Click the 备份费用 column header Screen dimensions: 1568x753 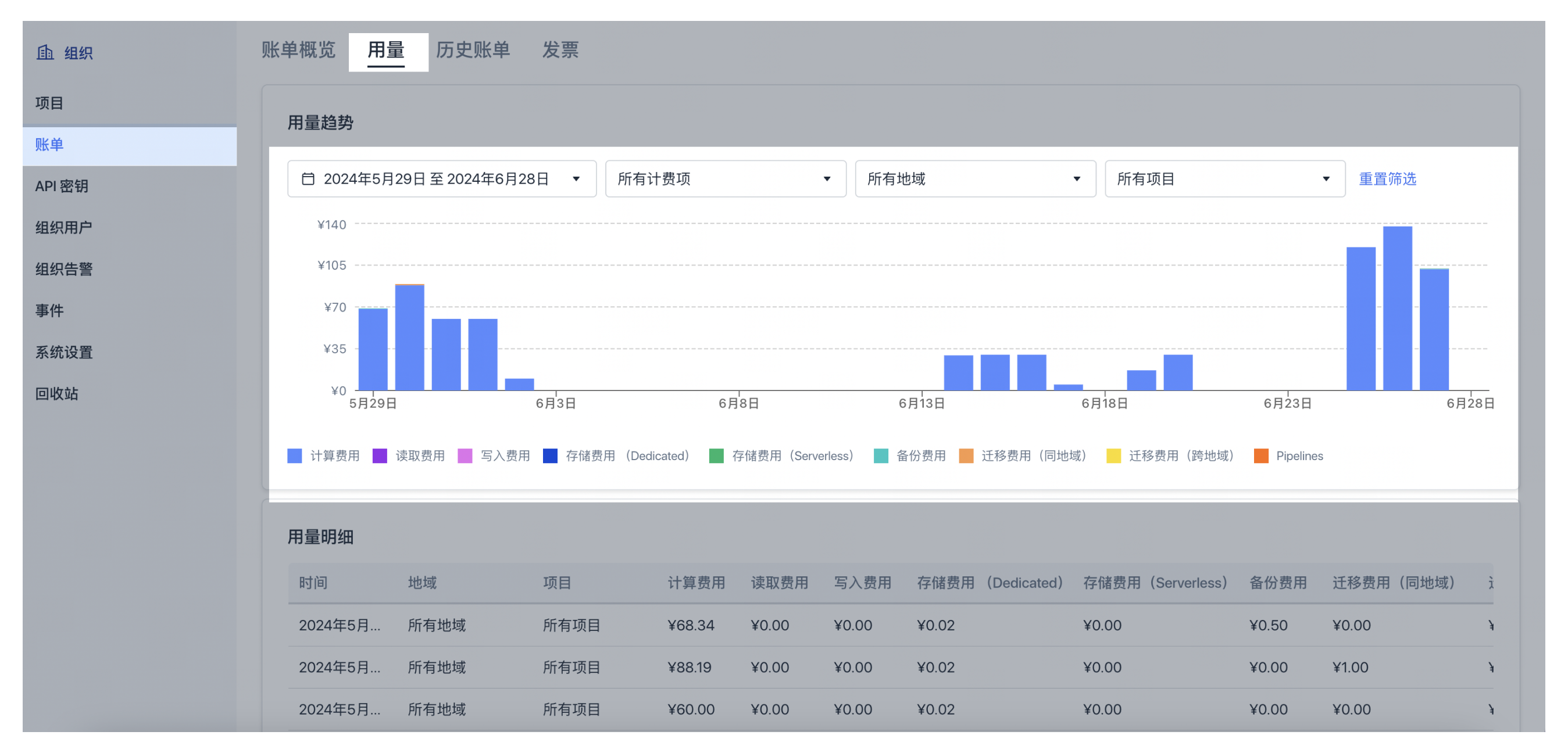tap(1278, 583)
